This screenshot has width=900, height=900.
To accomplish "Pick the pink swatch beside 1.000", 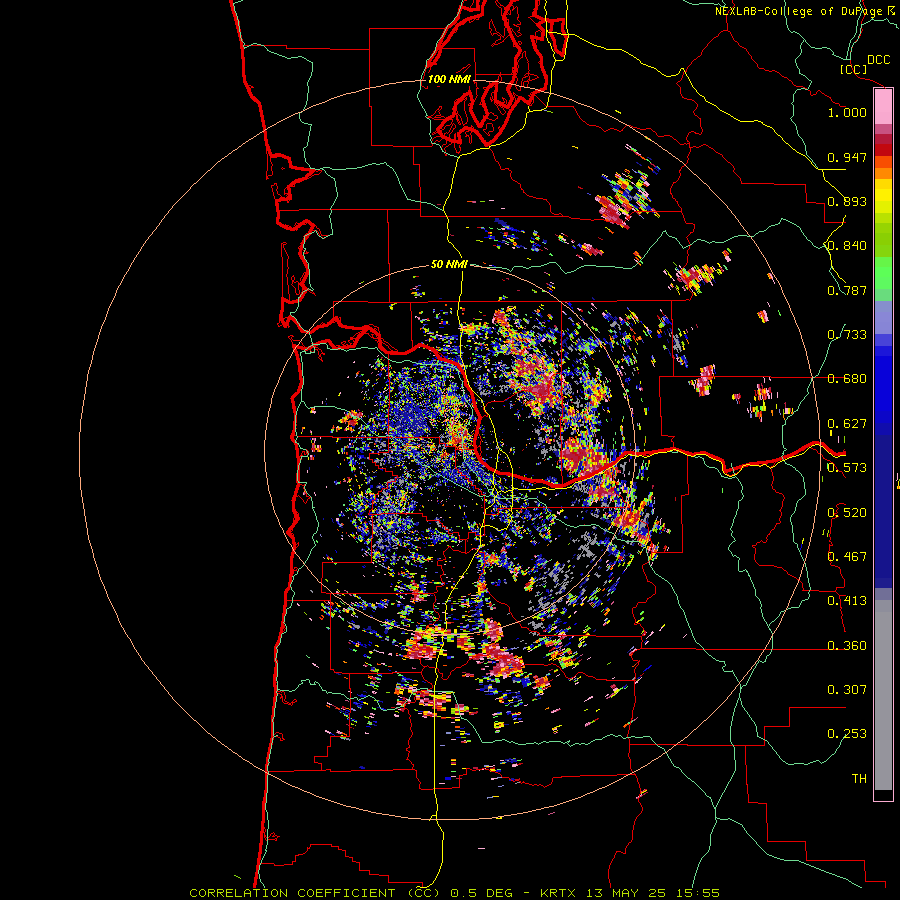I will tap(883, 107).
